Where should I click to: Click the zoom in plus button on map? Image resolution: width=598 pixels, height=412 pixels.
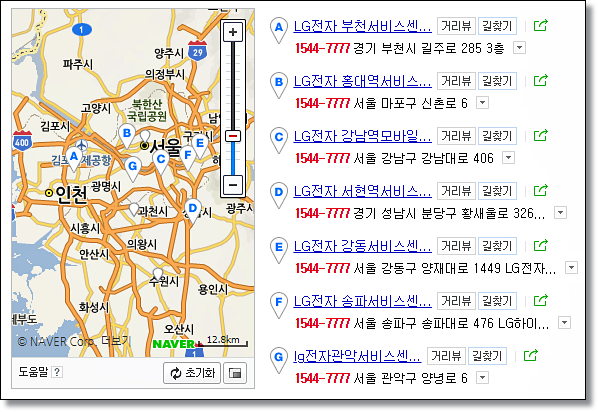pos(233,32)
